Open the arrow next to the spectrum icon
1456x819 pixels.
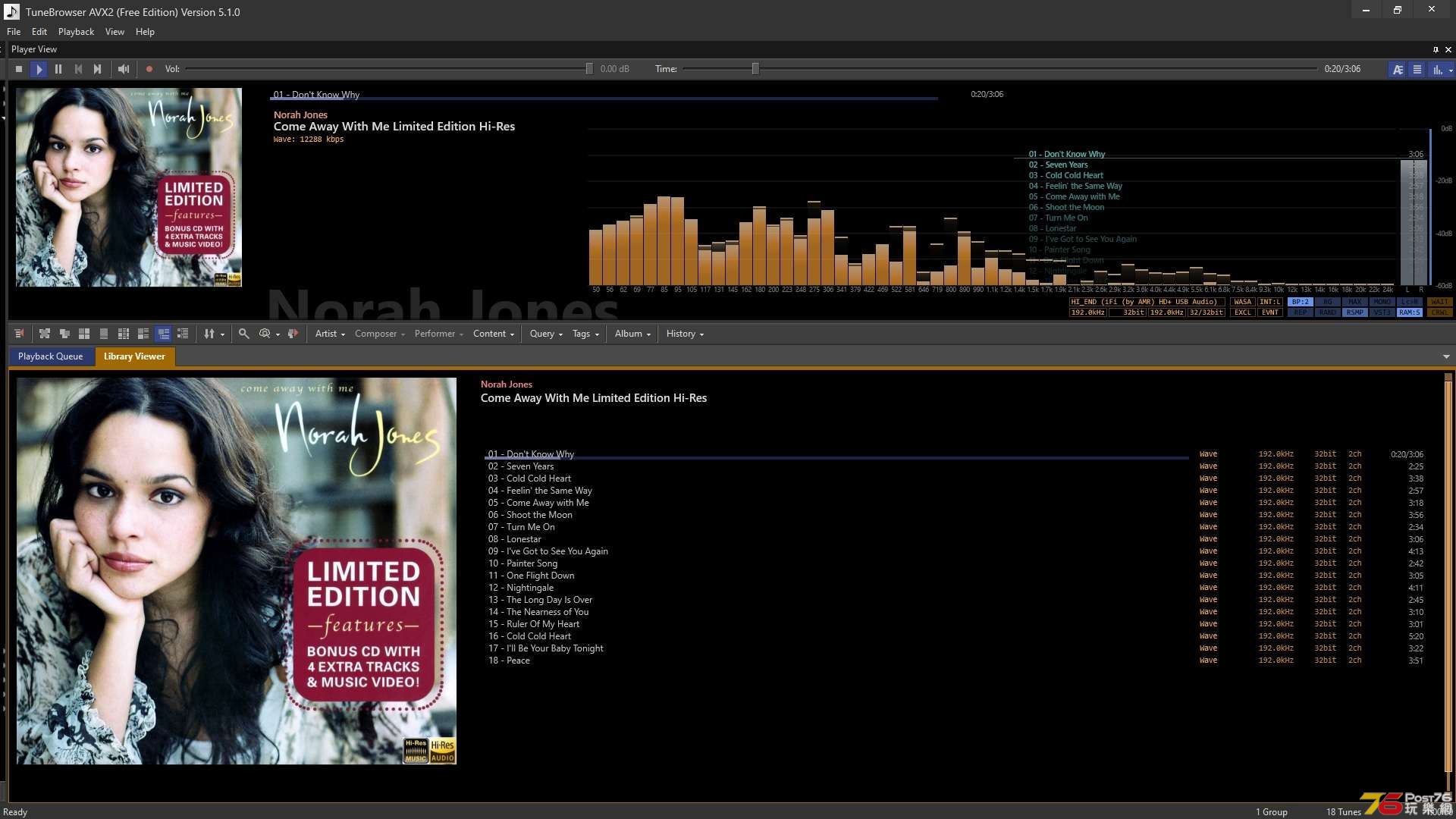coord(1451,70)
